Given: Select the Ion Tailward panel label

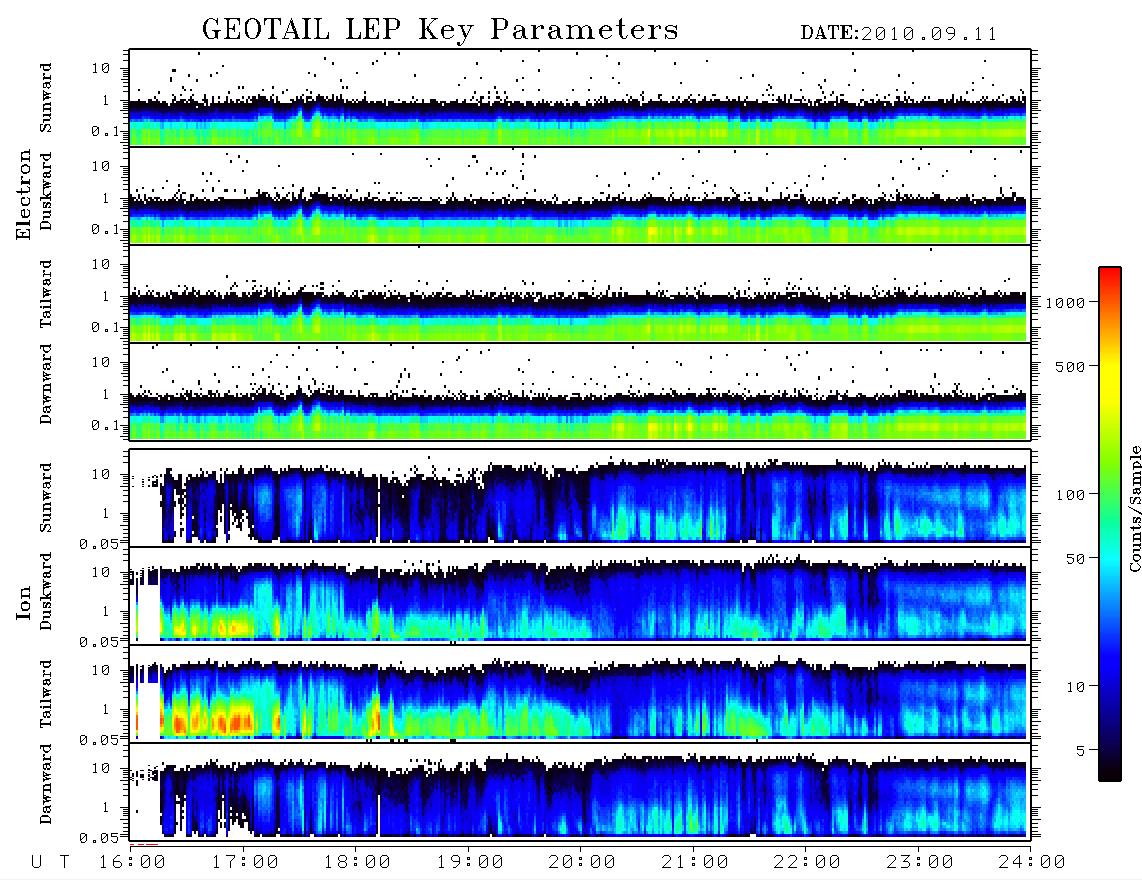Looking at the screenshot, I should [x=46, y=694].
